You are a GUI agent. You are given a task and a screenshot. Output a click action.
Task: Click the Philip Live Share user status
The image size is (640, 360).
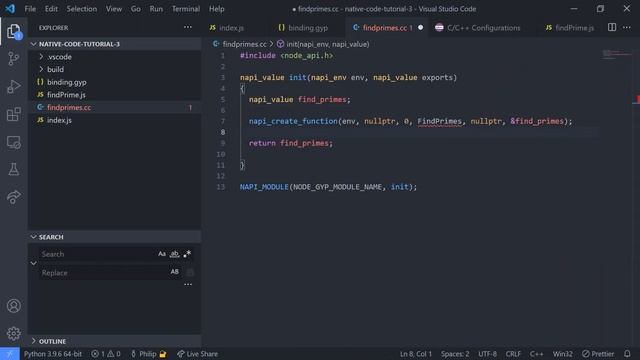click(148, 354)
